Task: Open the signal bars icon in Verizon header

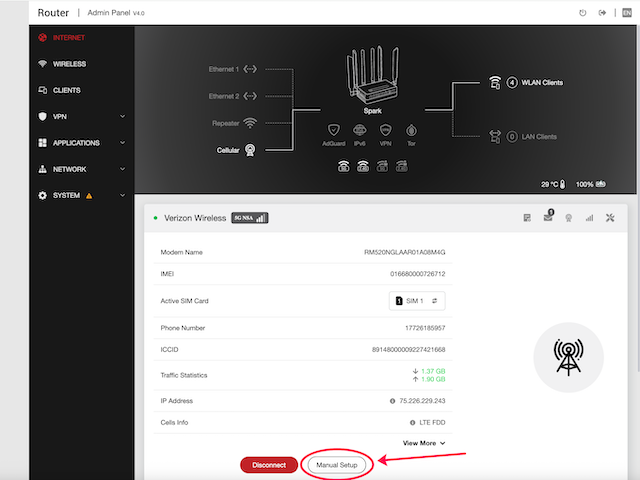Action: click(589, 218)
